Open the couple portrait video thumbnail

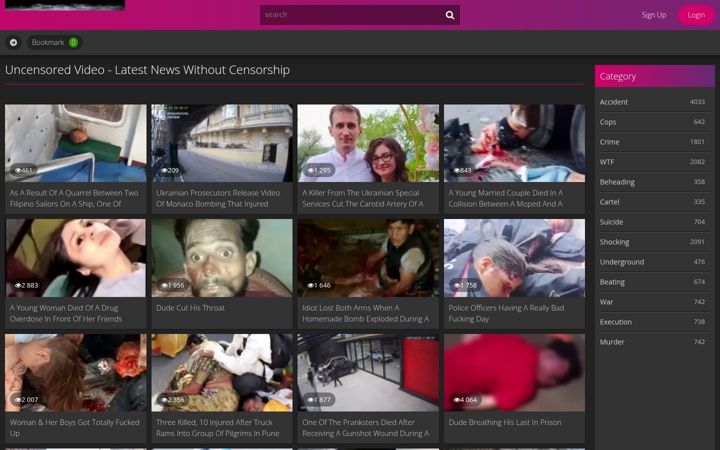coord(368,143)
